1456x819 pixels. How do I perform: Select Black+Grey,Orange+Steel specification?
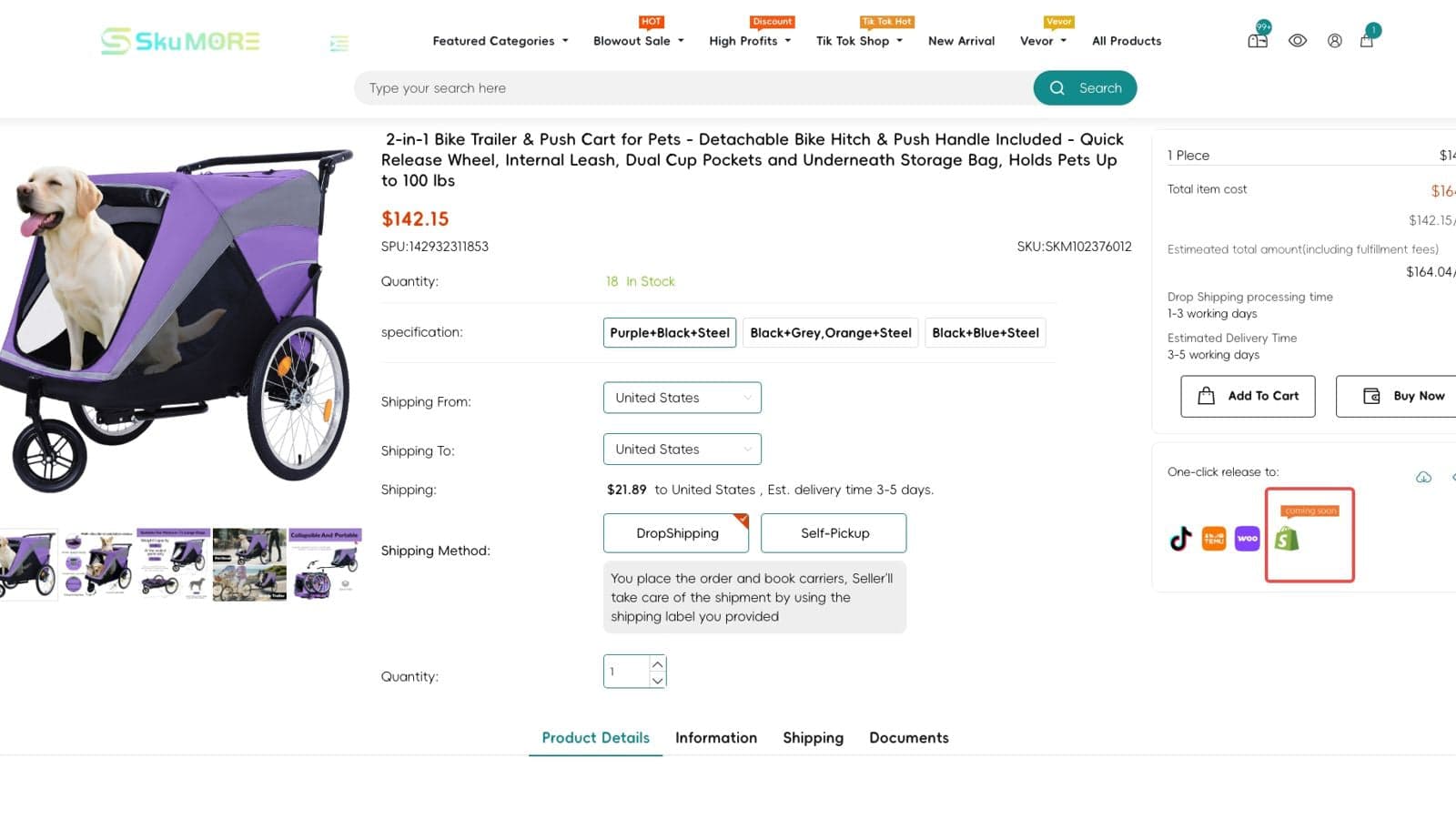tap(831, 333)
